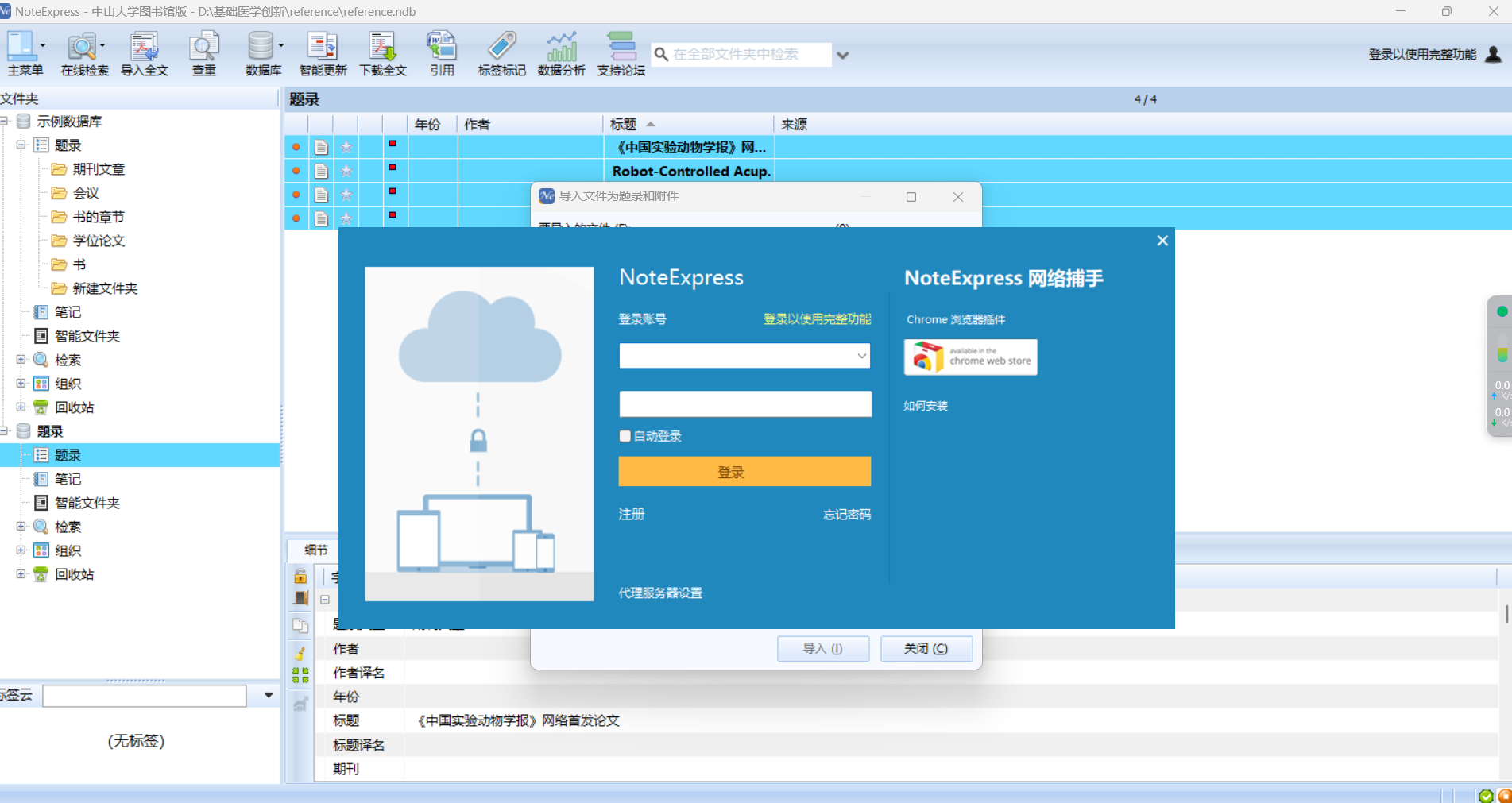Viewport: 1512px width, 803px height.
Task: Click the document icon in Robot-Controlled Acup. row
Action: (321, 171)
